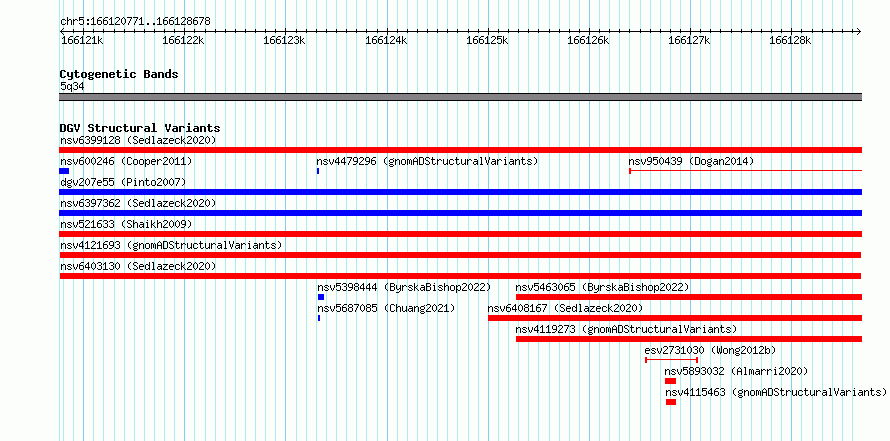Select the red nsv6399128 variant bar
This screenshot has width=890, height=441.
point(460,150)
